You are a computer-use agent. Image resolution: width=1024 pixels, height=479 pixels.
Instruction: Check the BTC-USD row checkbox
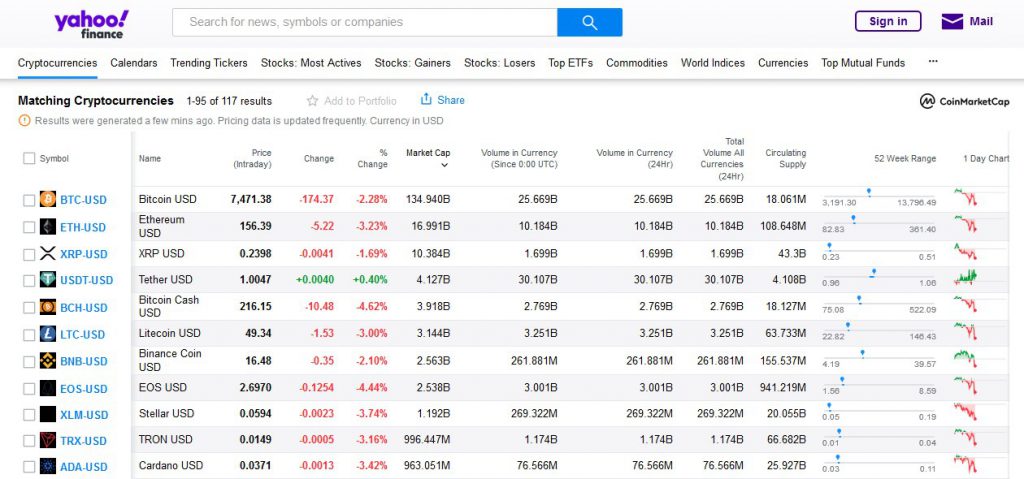tap(29, 200)
